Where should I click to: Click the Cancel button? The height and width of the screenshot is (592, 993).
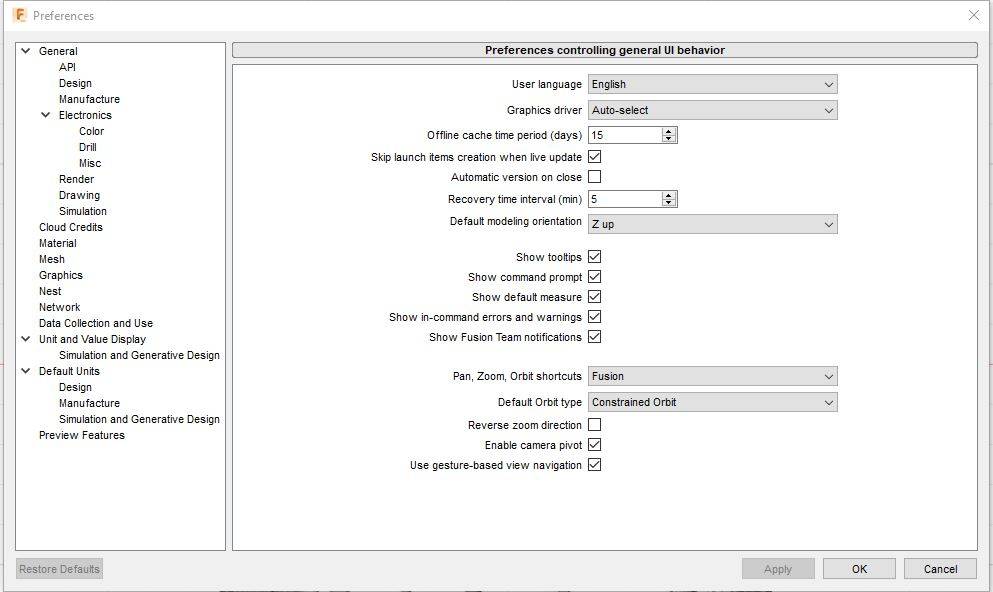[940, 569]
